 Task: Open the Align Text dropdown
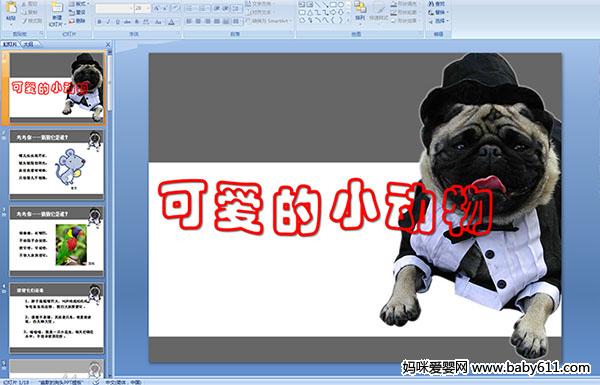coord(260,12)
